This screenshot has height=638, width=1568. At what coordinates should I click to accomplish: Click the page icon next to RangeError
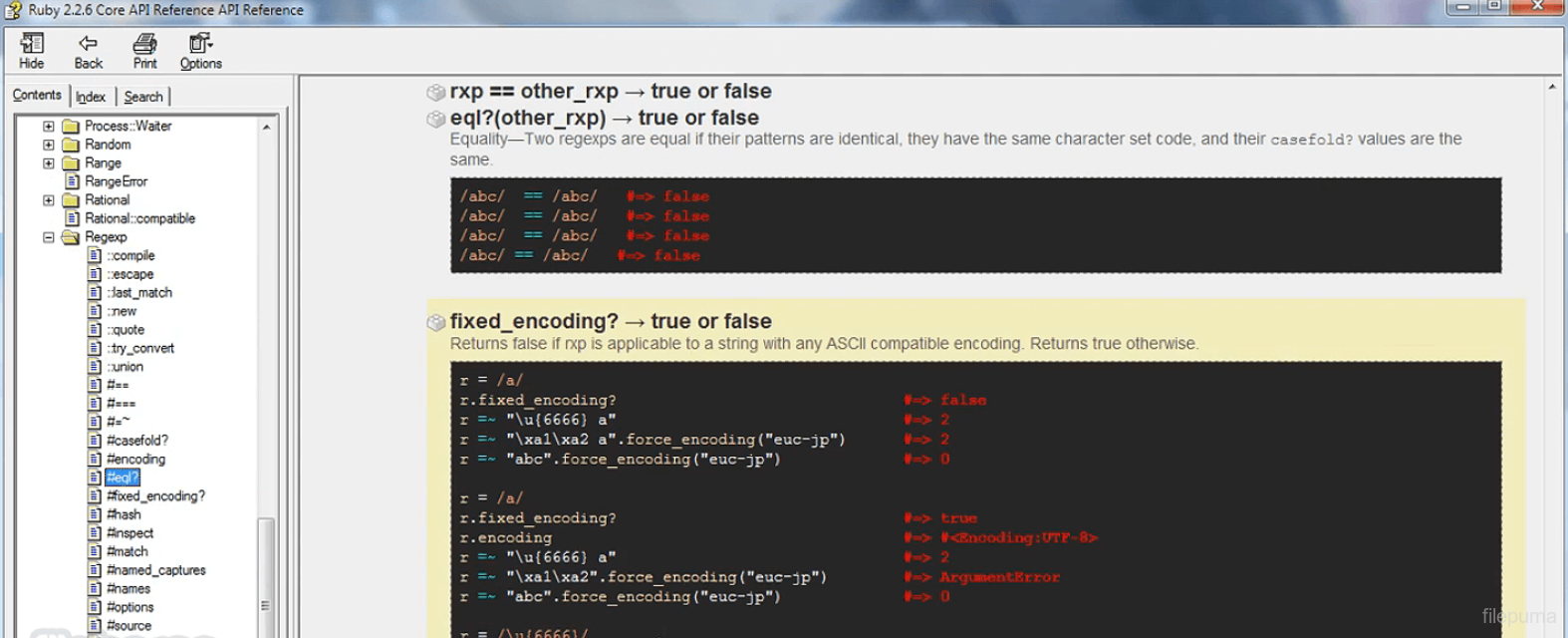pos(72,181)
